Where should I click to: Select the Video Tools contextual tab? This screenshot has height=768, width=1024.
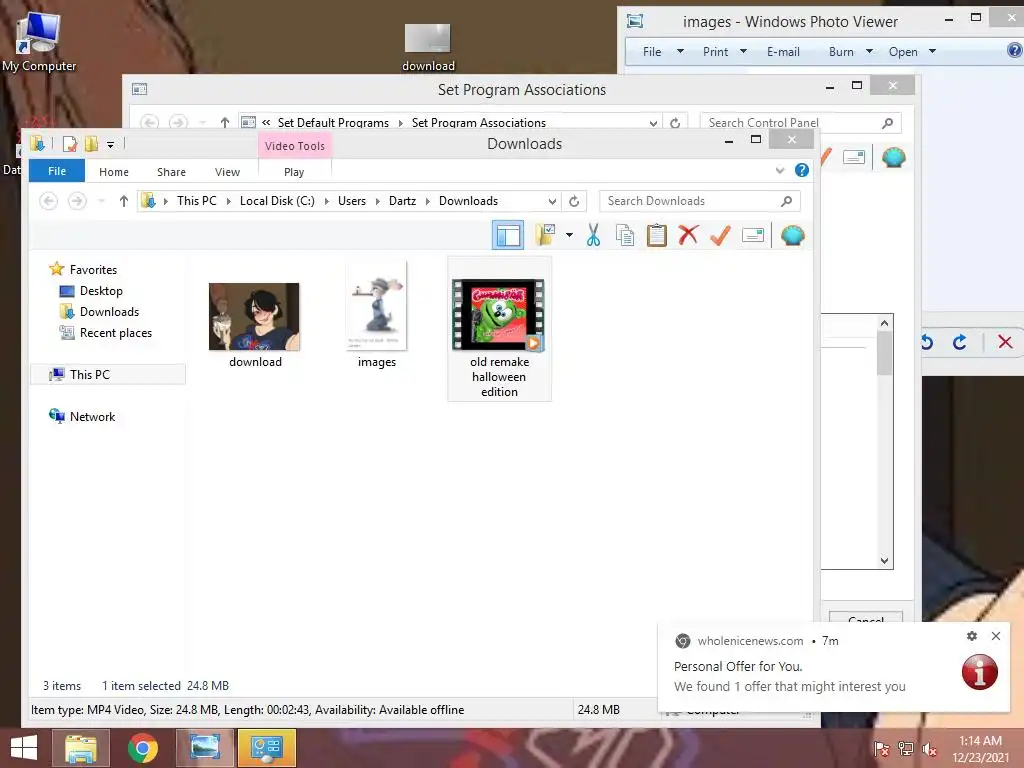tap(295, 146)
